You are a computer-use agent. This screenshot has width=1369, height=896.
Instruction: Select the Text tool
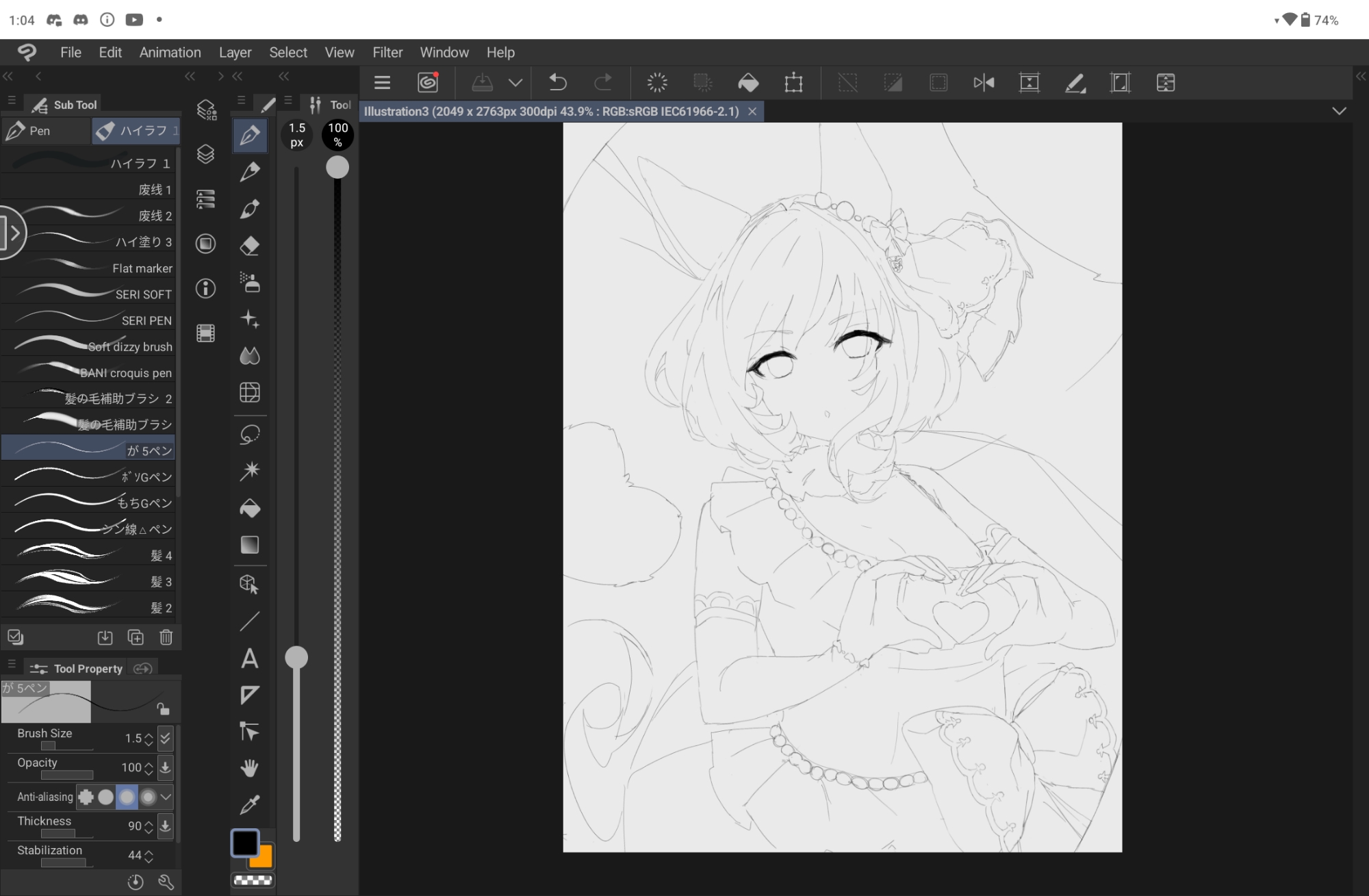pos(250,658)
